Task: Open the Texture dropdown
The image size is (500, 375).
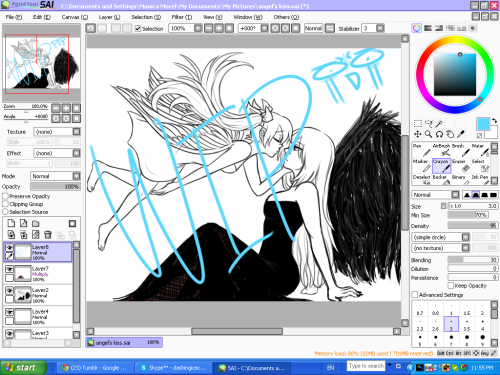Action: [57, 132]
